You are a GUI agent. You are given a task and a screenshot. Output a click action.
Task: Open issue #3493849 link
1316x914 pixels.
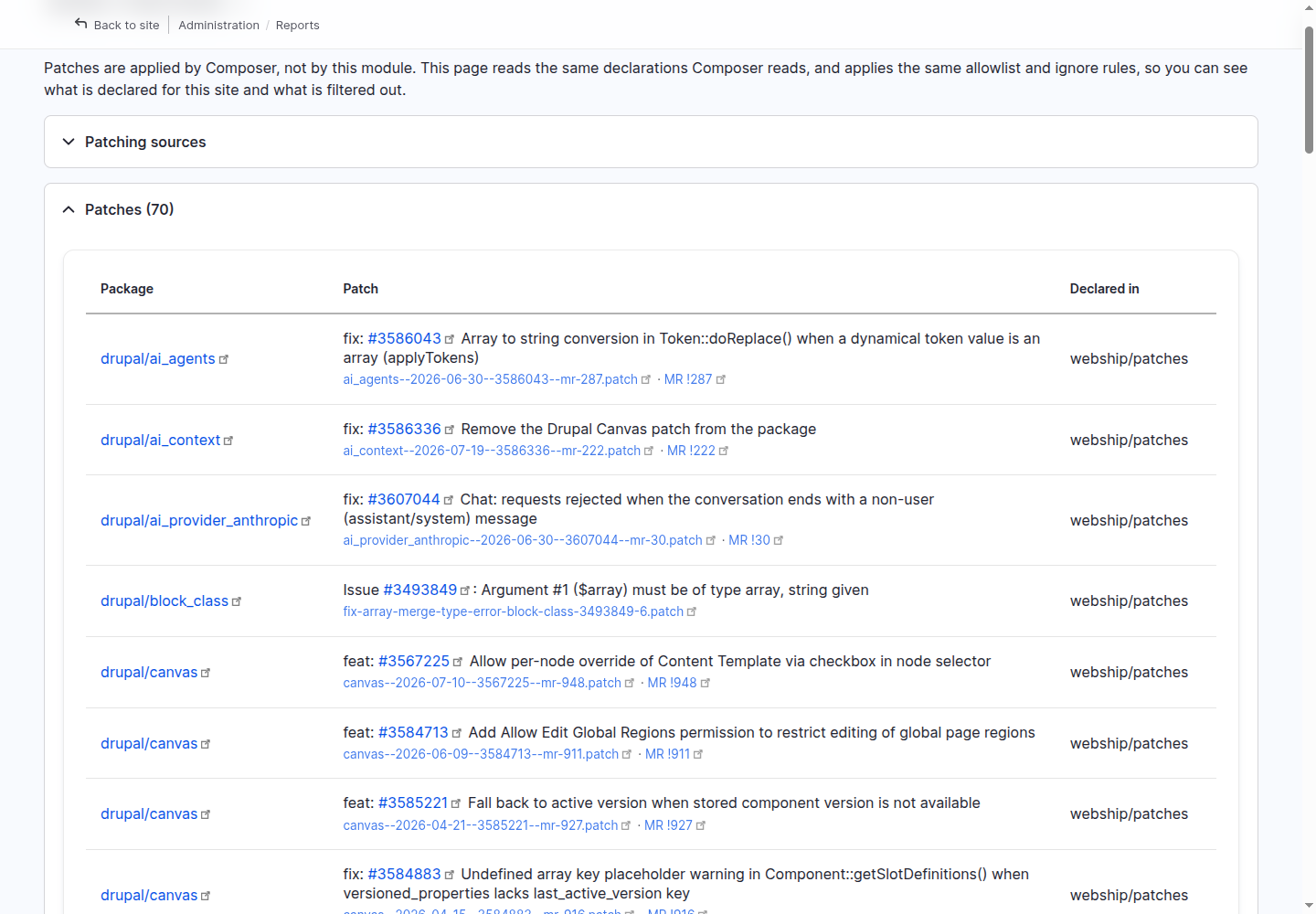click(x=419, y=590)
